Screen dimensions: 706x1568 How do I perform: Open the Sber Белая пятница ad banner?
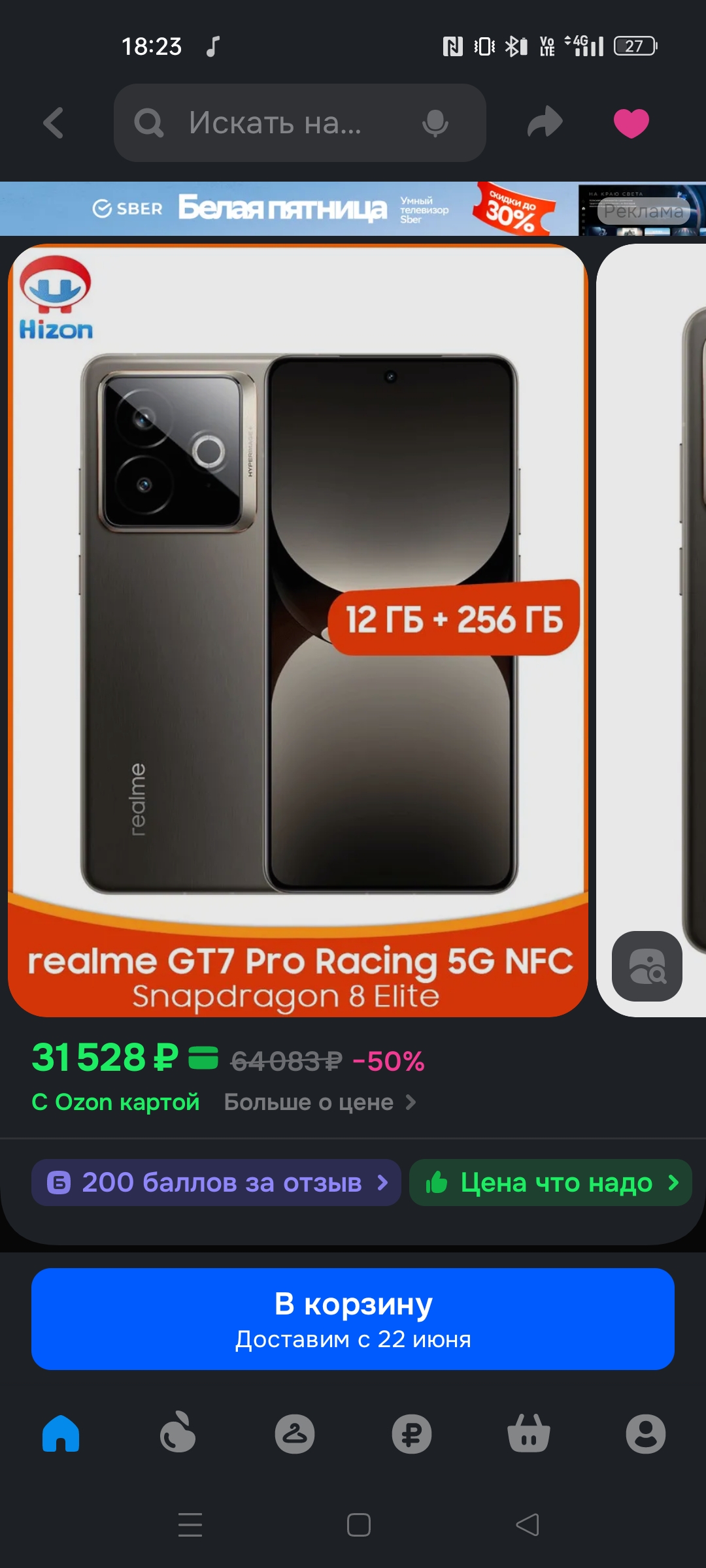pos(353,208)
